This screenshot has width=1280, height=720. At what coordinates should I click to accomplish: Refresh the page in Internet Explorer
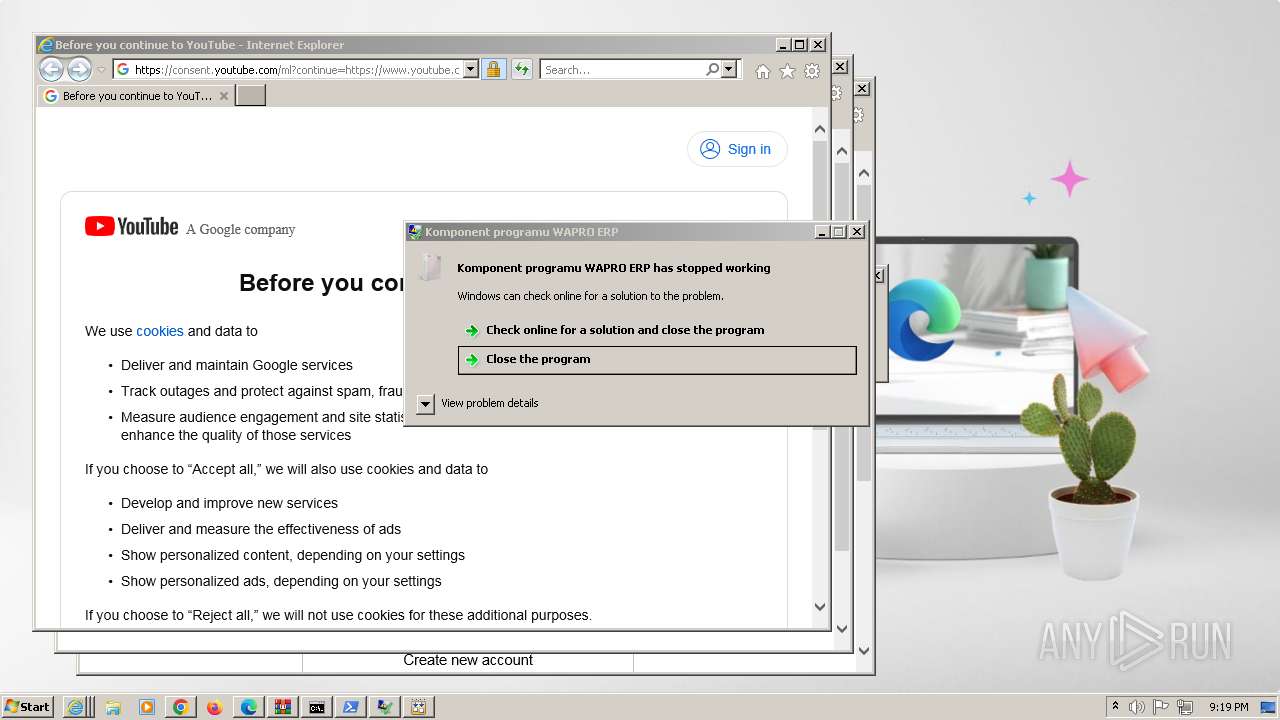pyautogui.click(x=521, y=69)
